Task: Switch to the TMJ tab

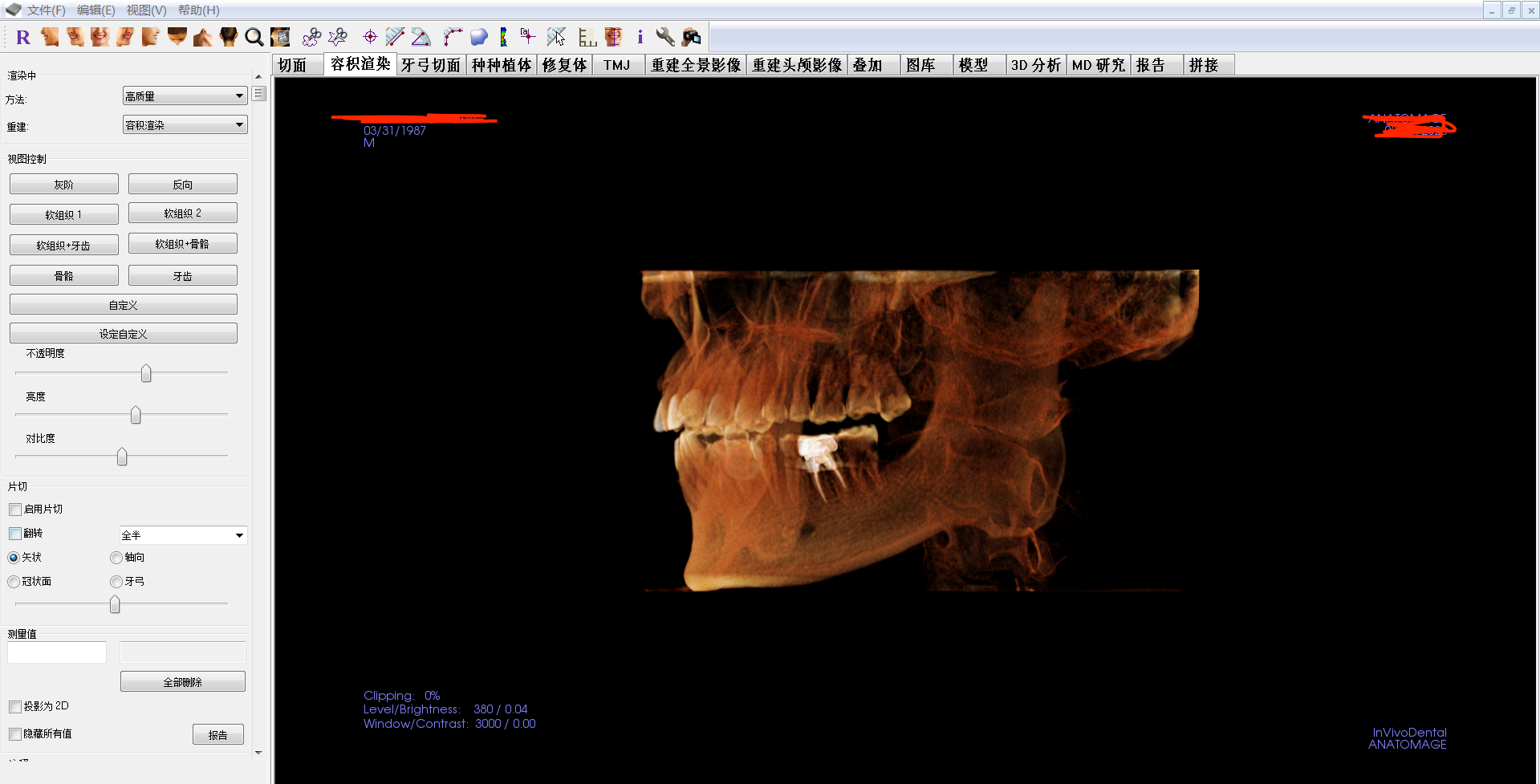Action: (616, 65)
